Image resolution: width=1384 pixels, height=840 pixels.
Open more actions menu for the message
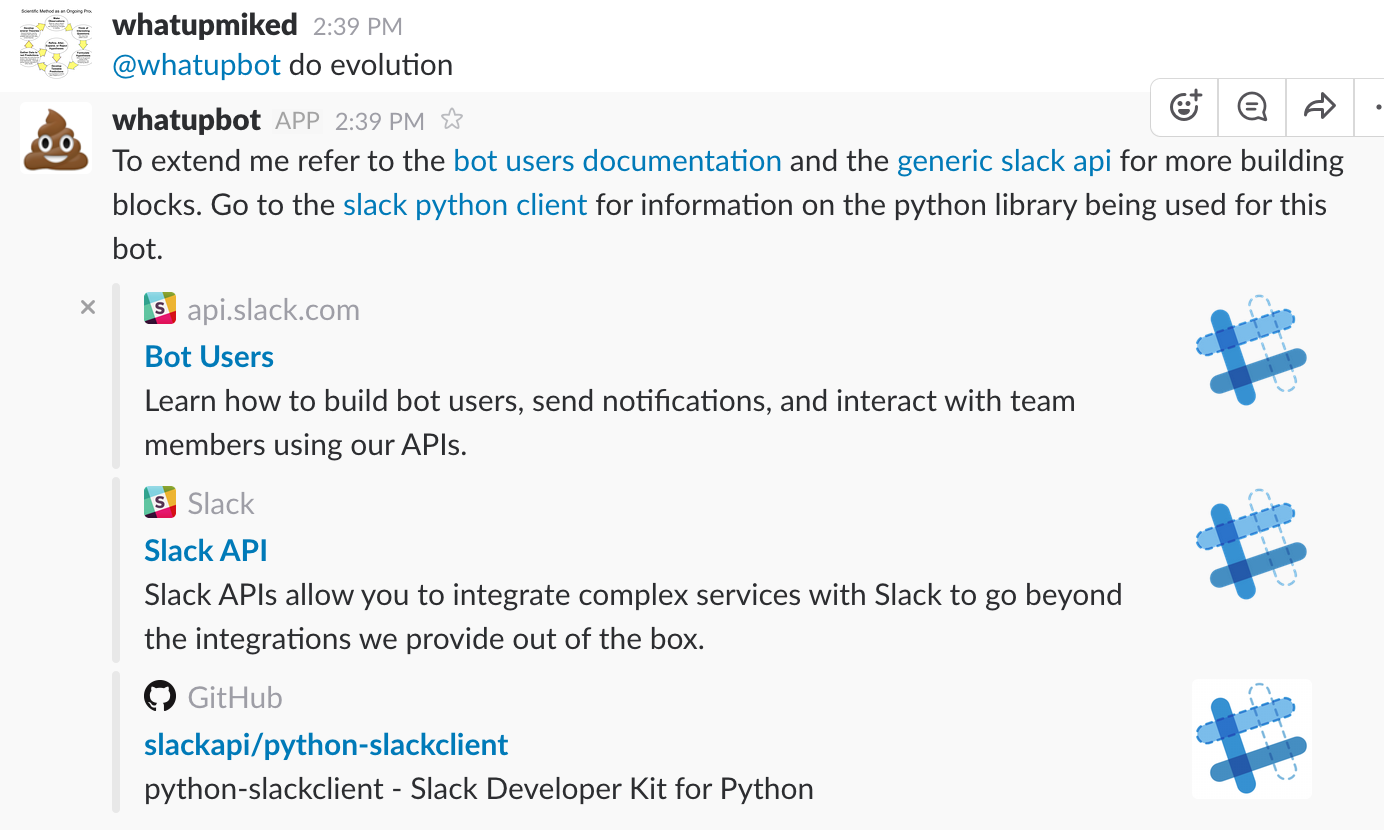(1372, 106)
